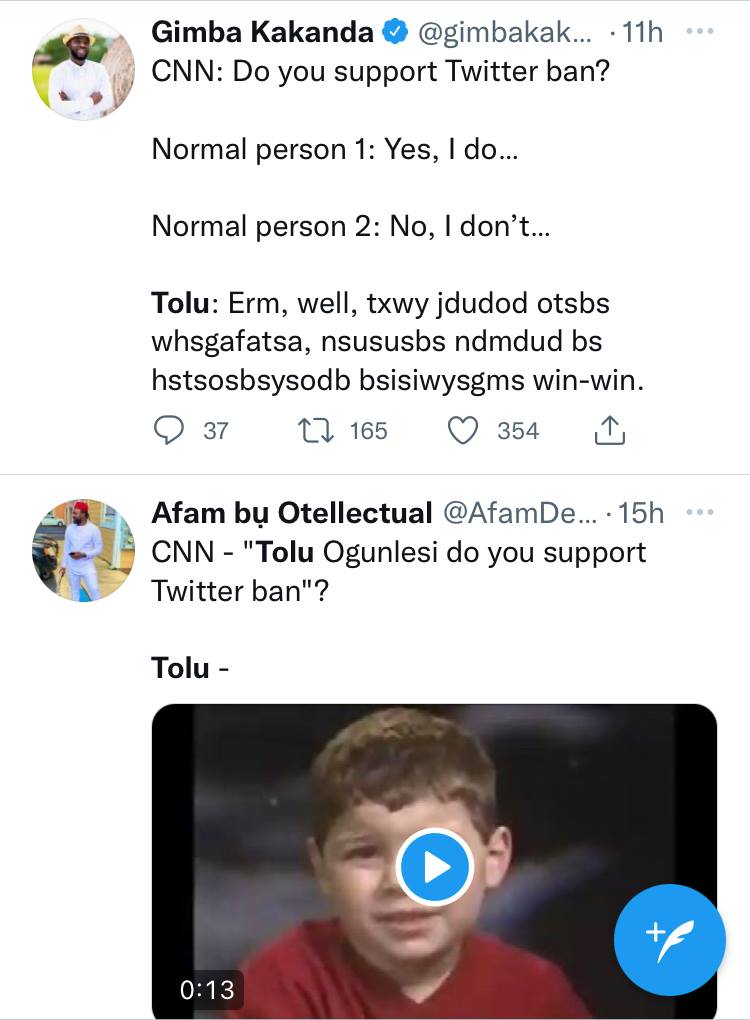Open Afam bụ Otellectual's profile picture
This screenshot has height=1020, width=750.
(84, 549)
